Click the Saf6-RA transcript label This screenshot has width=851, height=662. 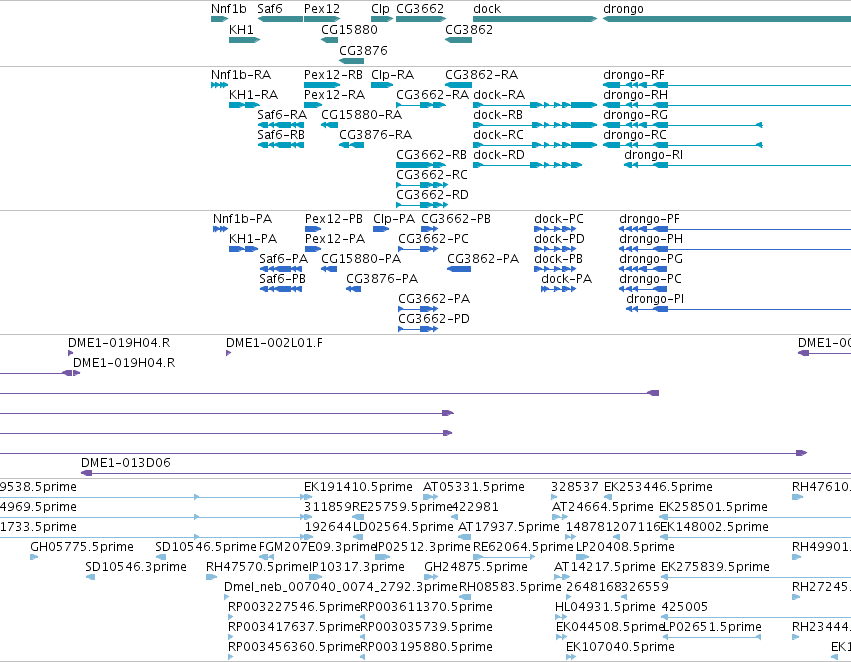282,114
